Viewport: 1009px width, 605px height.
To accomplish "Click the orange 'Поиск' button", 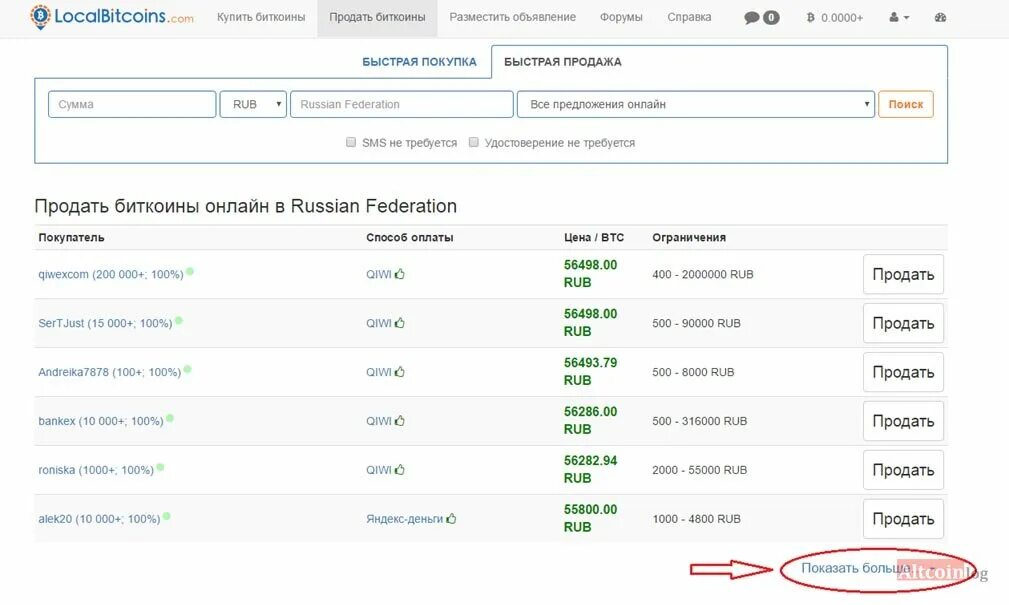I will pyautogui.click(x=905, y=104).
